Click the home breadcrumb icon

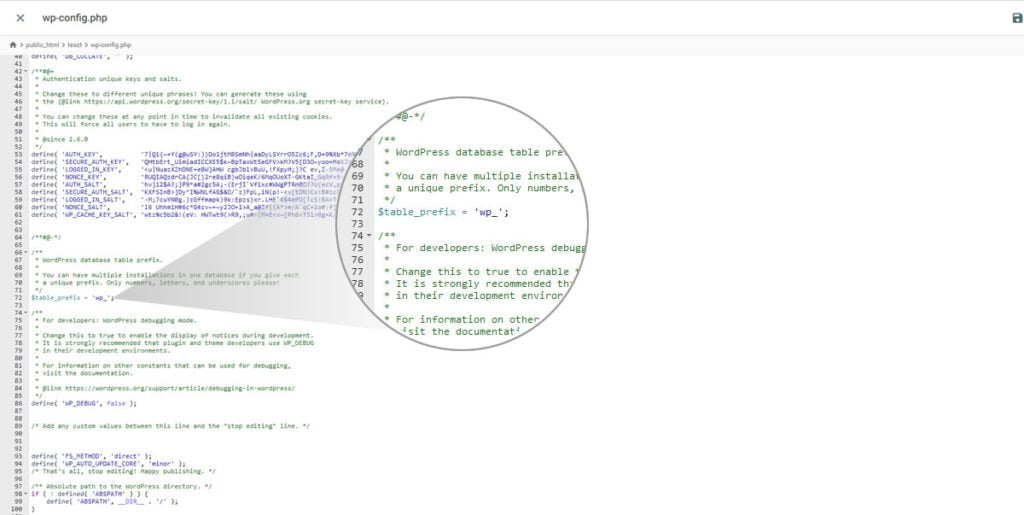click(x=13, y=45)
